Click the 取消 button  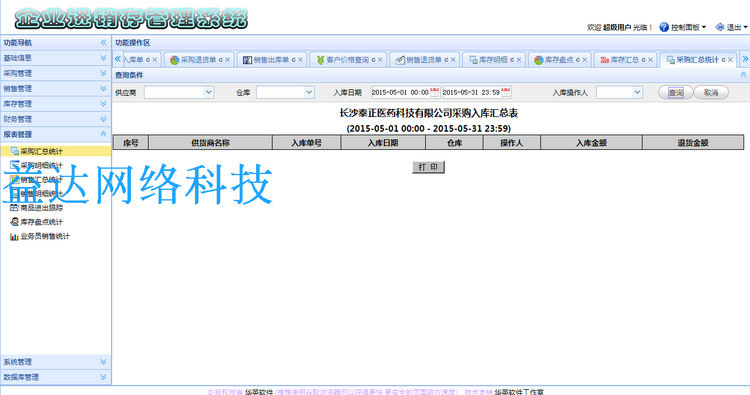point(711,93)
